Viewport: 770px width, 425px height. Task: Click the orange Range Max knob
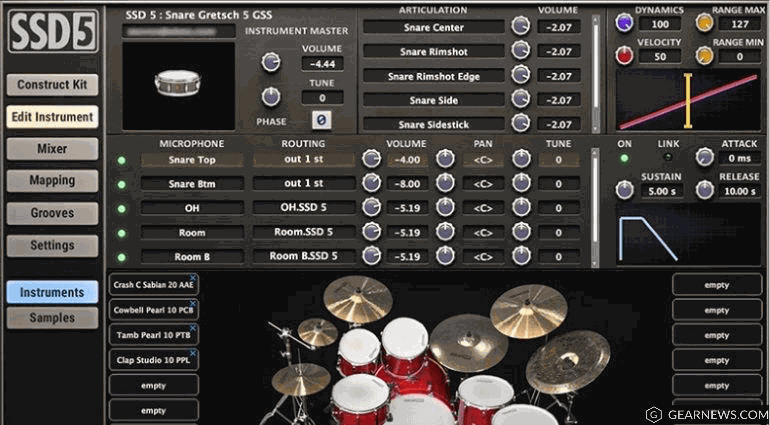[704, 23]
